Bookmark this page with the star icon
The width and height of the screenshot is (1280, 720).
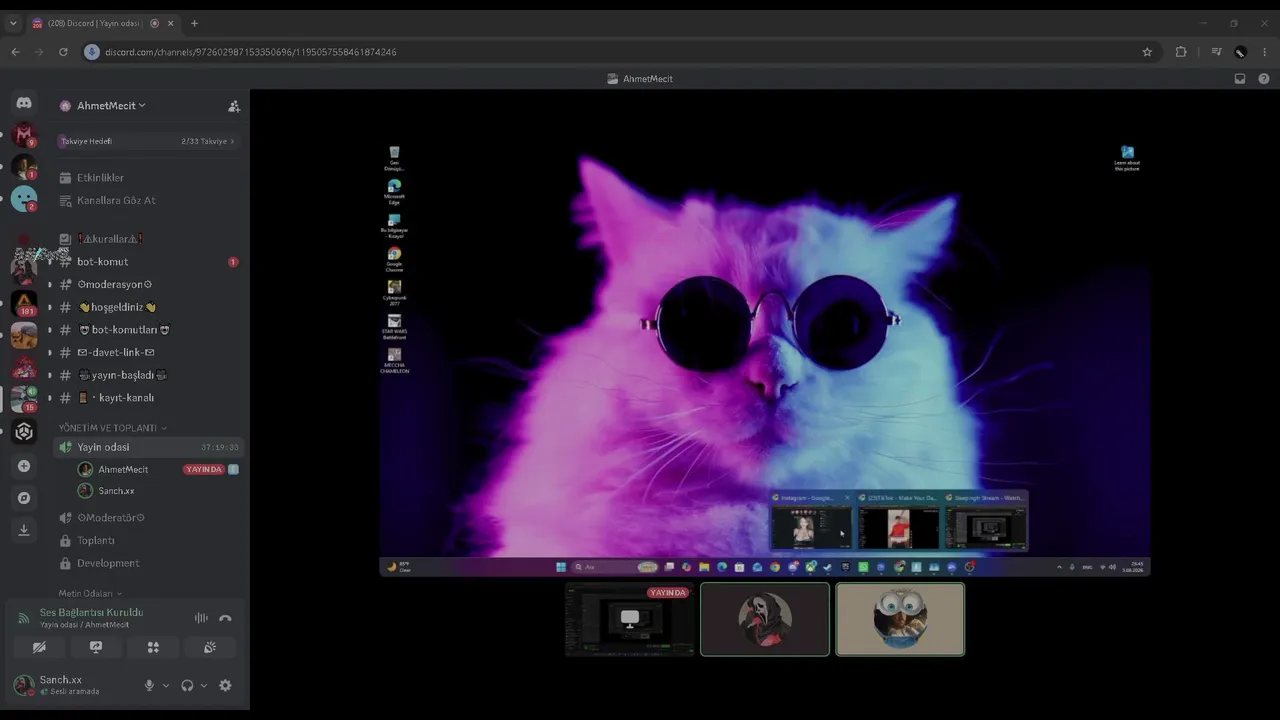[x=1147, y=52]
